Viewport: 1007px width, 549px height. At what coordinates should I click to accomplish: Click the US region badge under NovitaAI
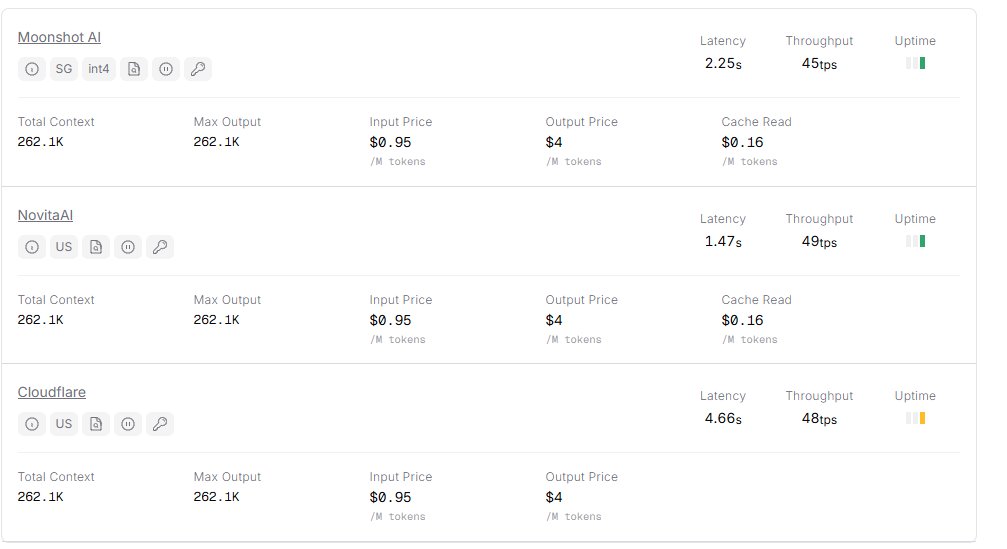pyautogui.click(x=64, y=247)
